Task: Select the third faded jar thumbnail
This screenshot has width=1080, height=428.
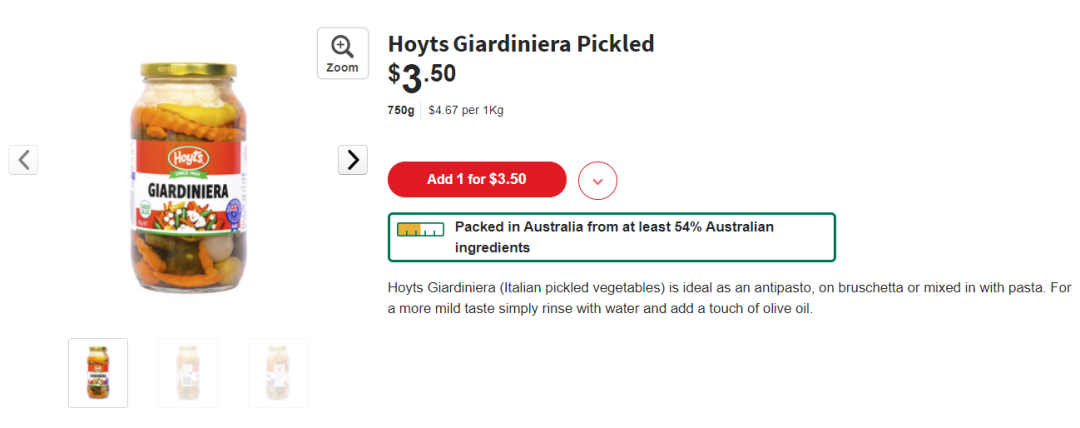Action: point(278,373)
